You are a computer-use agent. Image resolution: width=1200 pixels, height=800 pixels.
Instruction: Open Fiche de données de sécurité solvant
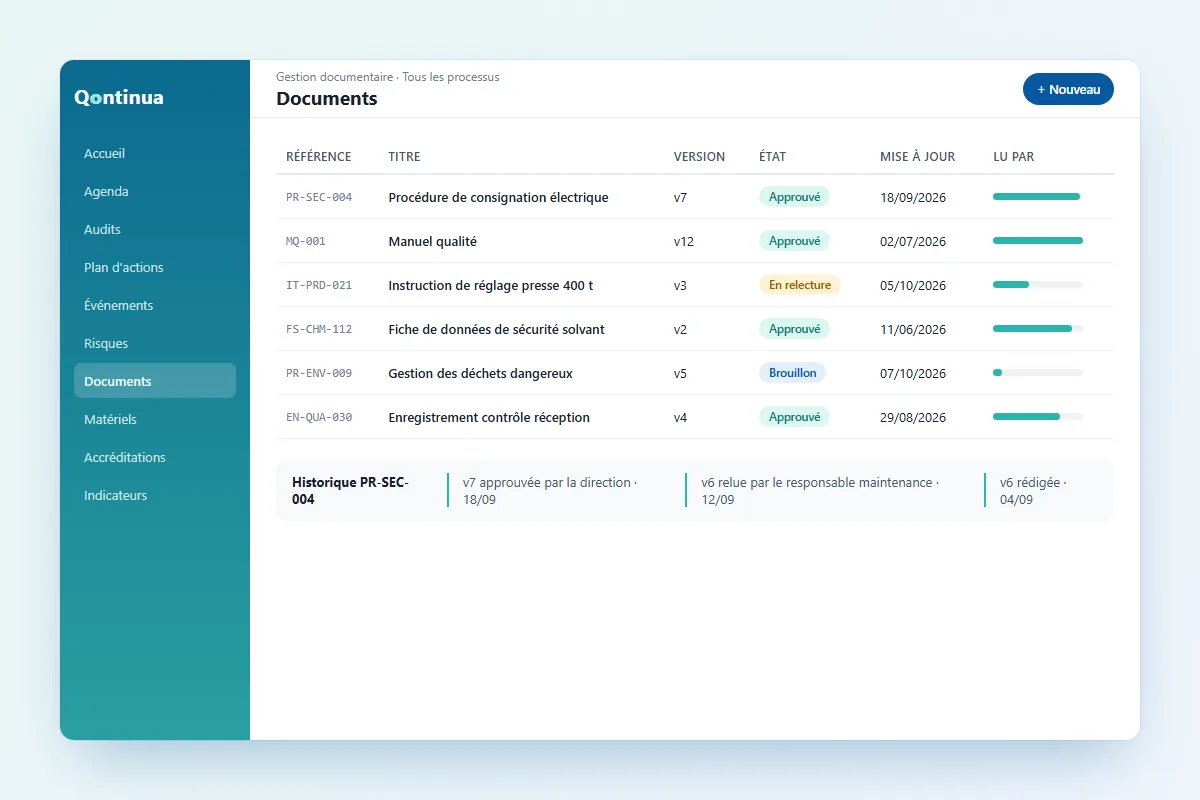click(496, 329)
